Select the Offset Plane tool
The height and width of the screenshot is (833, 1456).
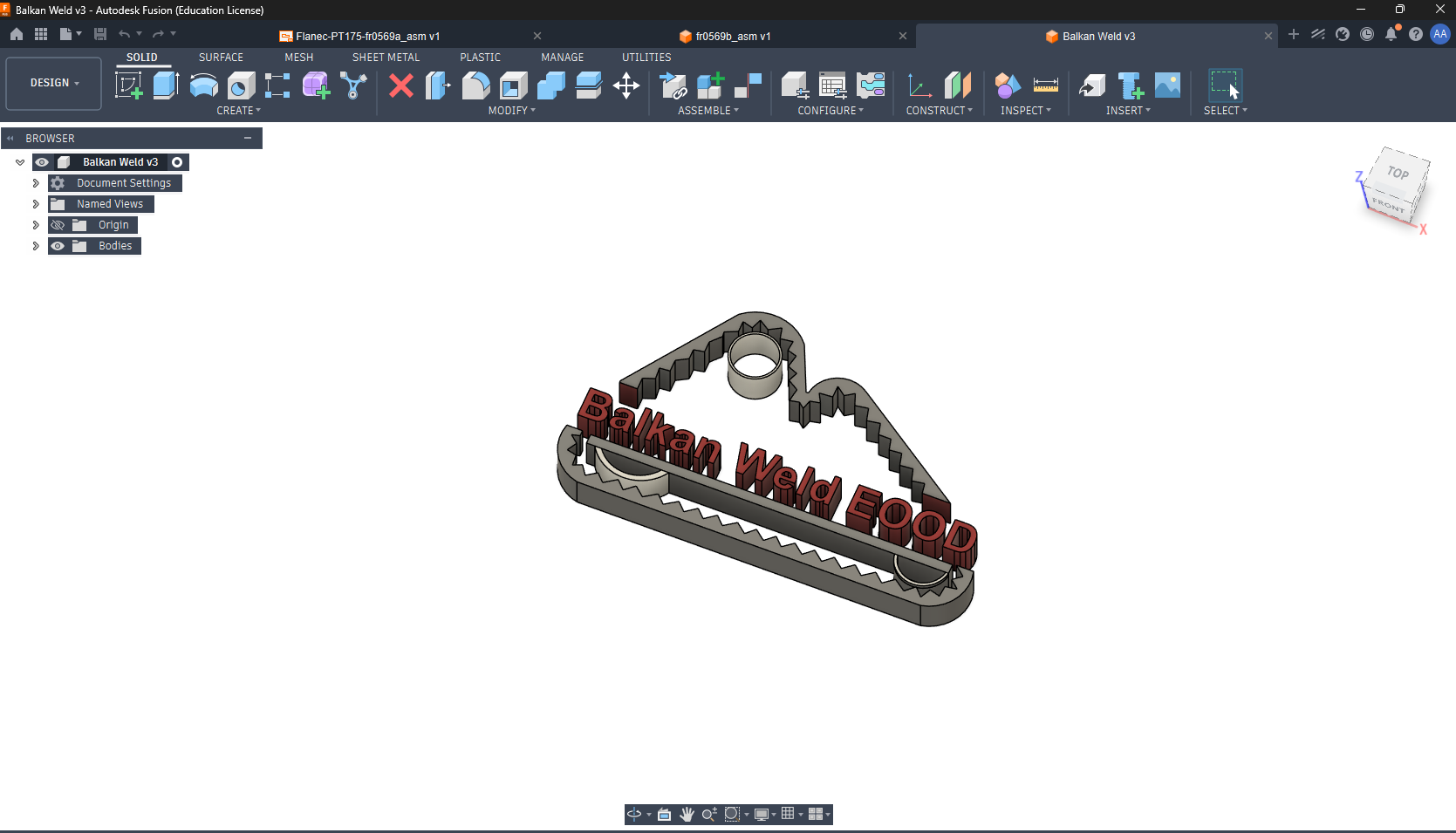click(957, 85)
